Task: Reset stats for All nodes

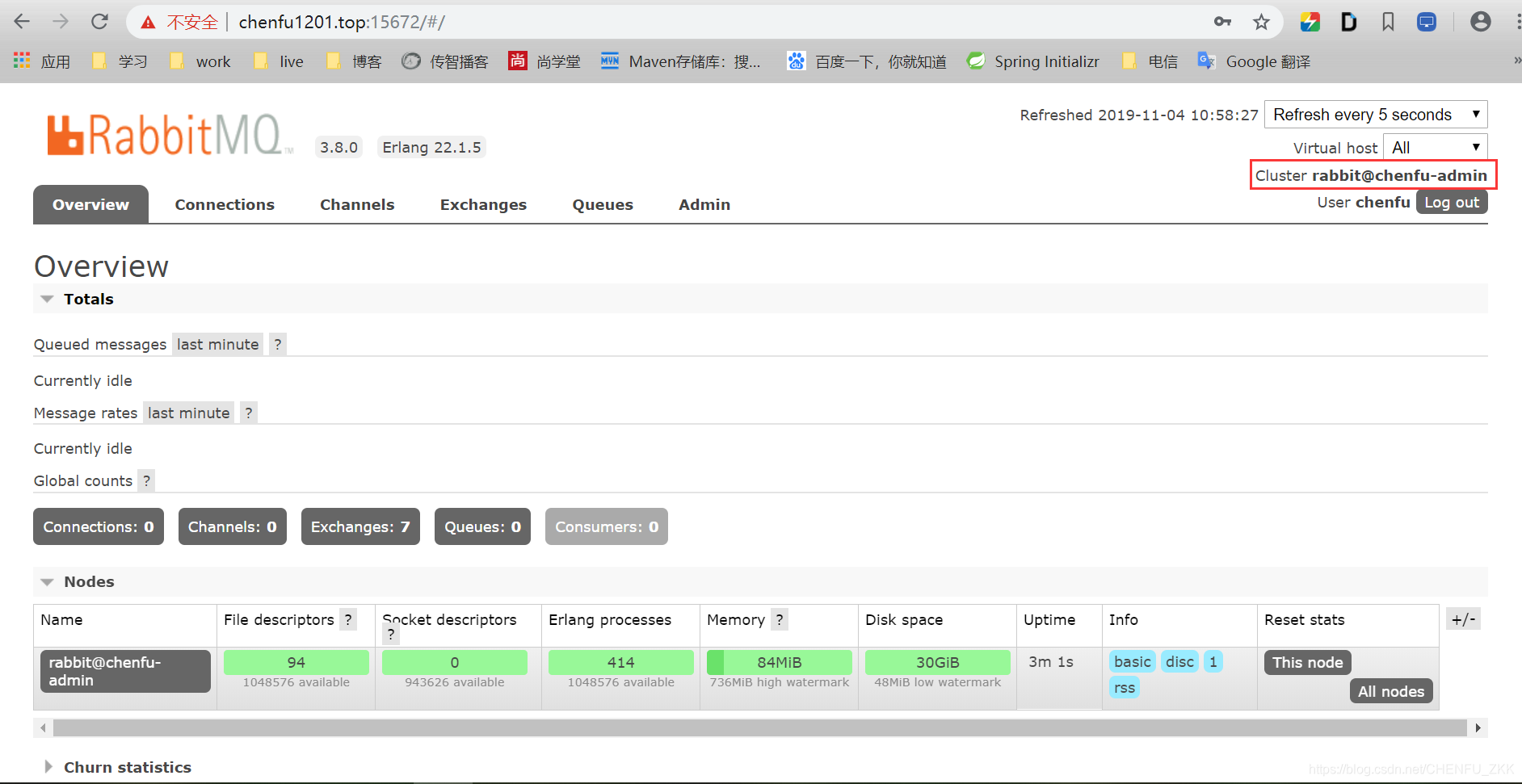Action: [1391, 691]
